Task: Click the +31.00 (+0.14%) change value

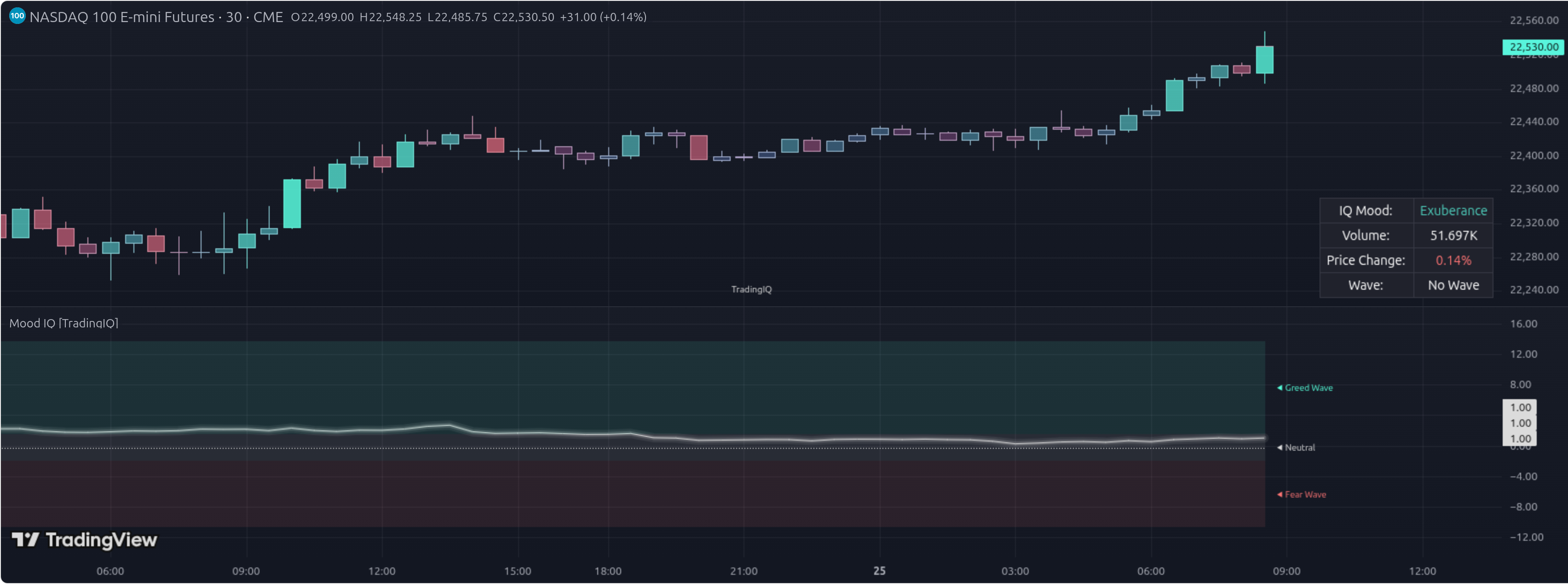Action: [603, 17]
